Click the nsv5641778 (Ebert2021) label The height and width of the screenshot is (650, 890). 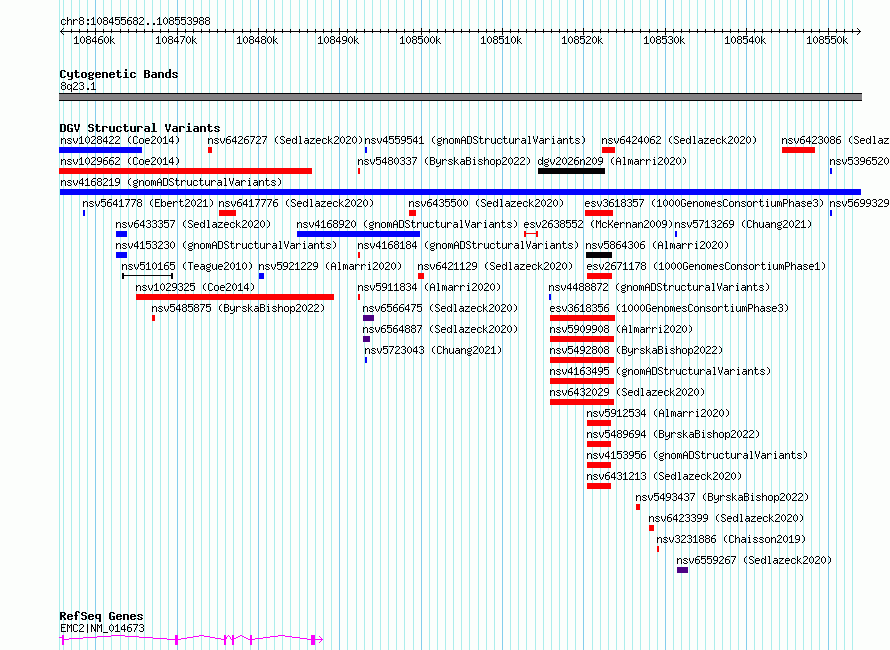(x=148, y=203)
